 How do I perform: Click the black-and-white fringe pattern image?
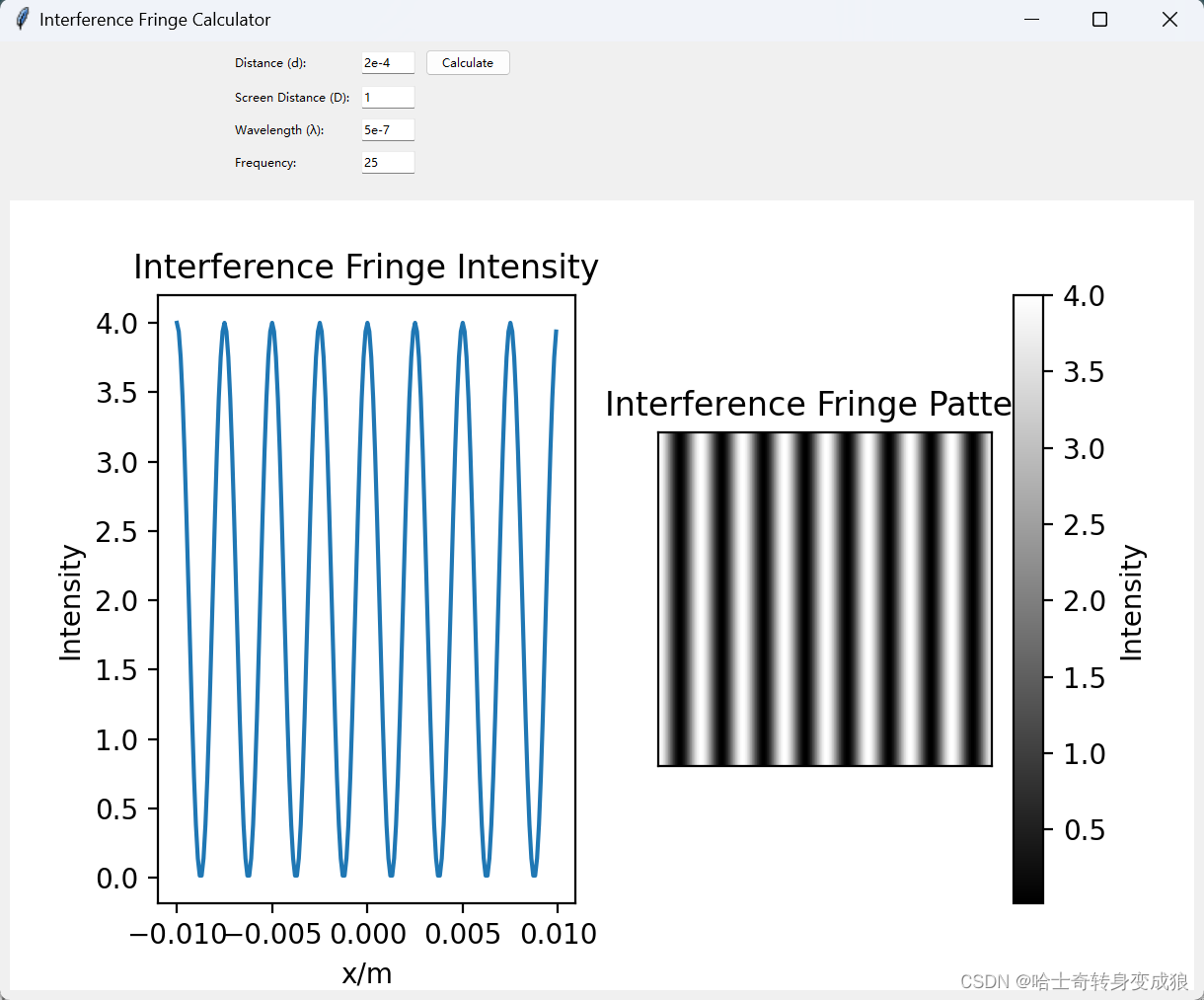(x=825, y=599)
